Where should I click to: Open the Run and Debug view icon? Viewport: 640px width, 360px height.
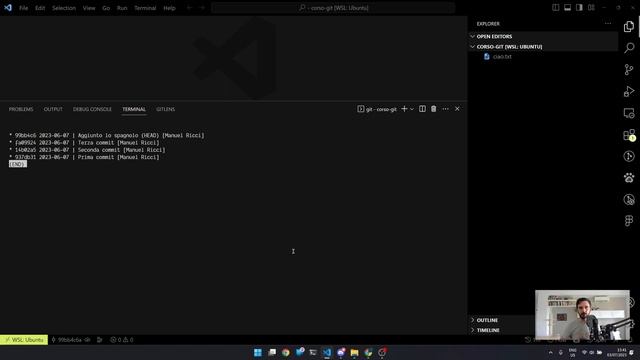coord(629,91)
